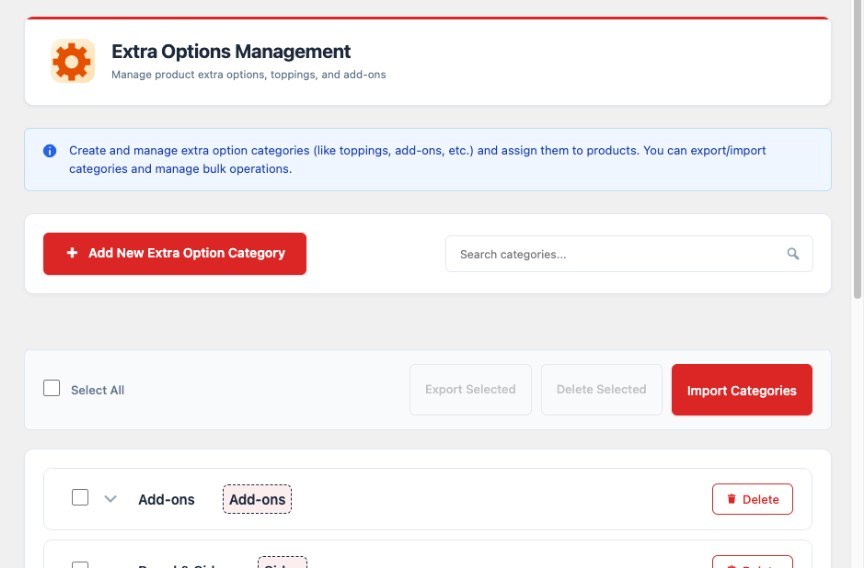Delete the Add-ons category
The width and height of the screenshot is (864, 568).
tap(752, 499)
